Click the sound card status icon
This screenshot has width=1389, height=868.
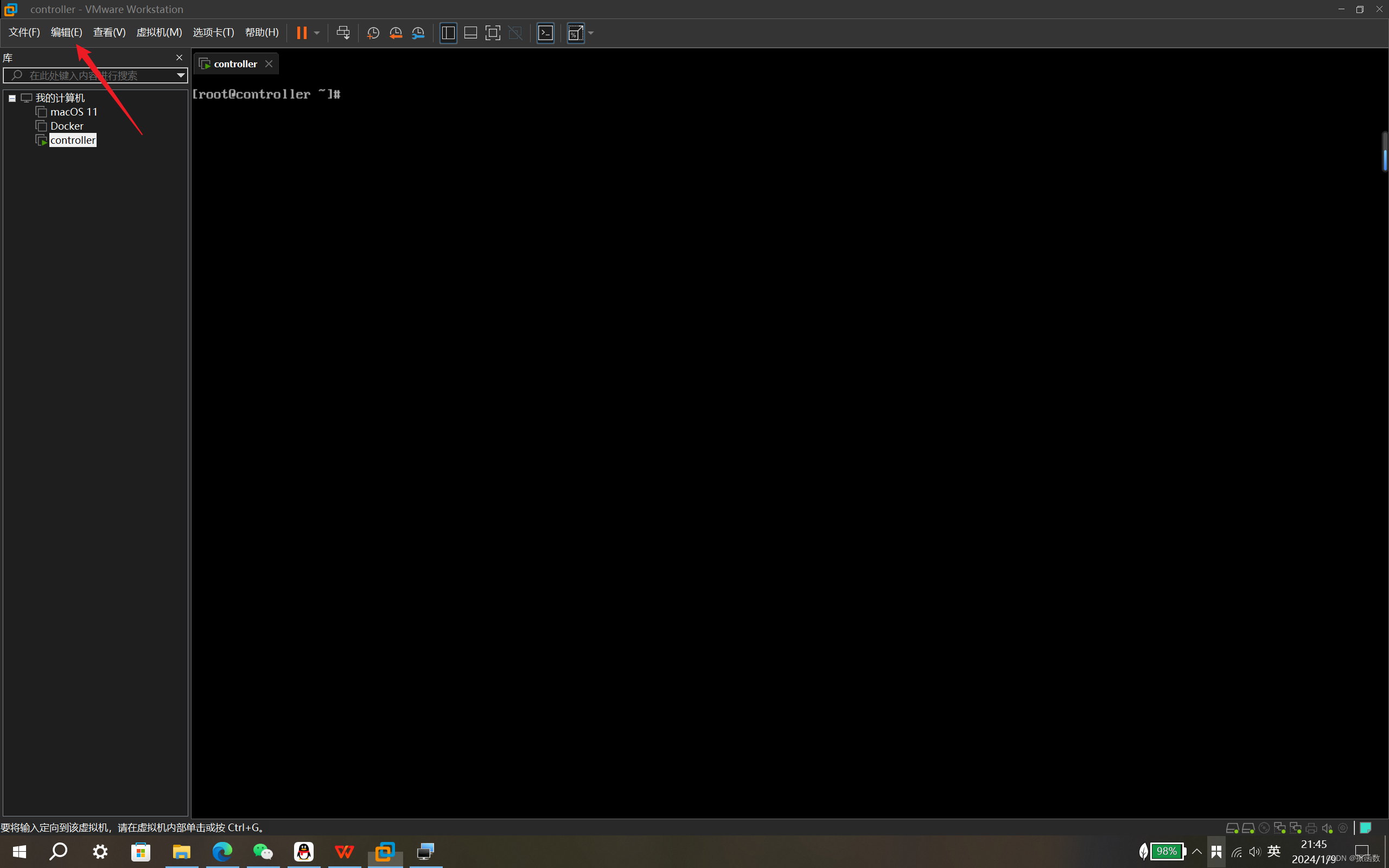(1327, 828)
